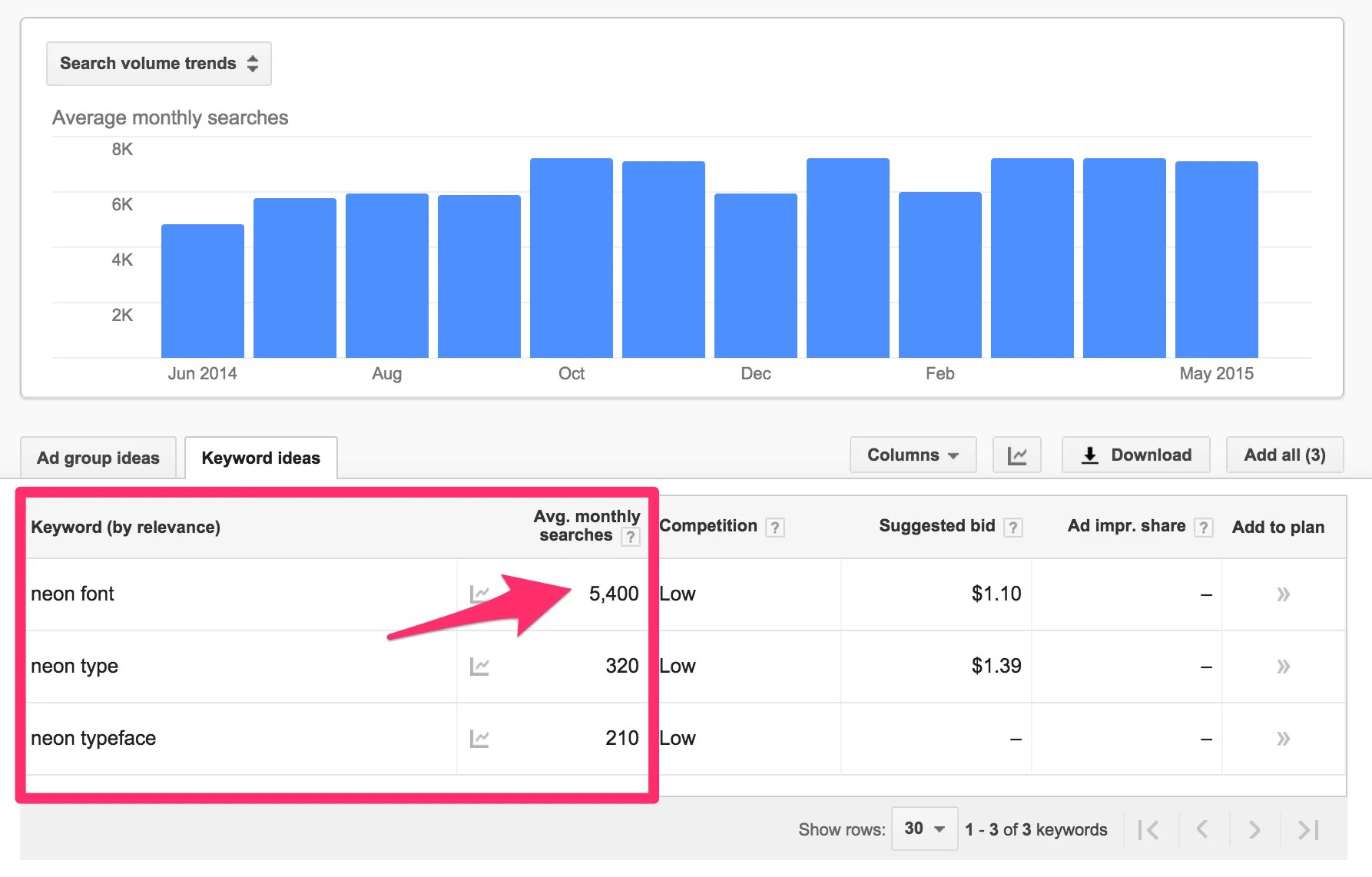Switch to the Keyword ideas tab
This screenshot has height=877, width=1372.
[261, 458]
